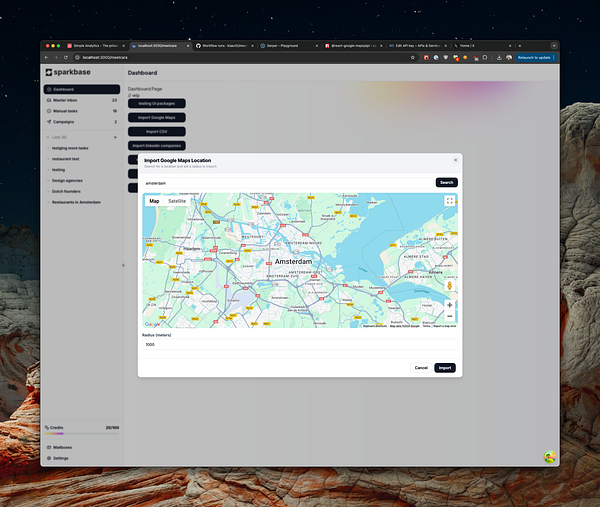Click Report a map error link
Screen dimensions: 600x507
445,326
